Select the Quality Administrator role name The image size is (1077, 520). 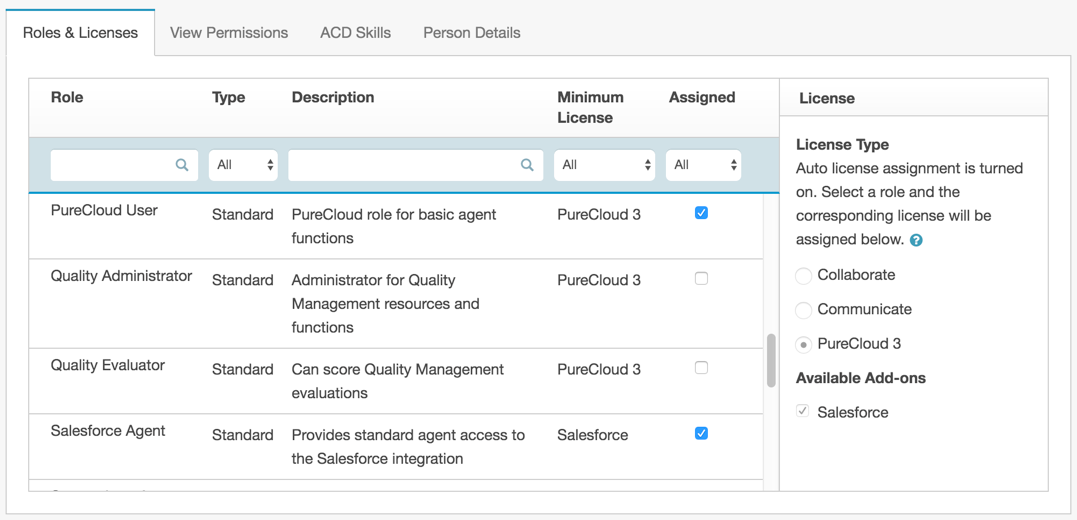122,276
